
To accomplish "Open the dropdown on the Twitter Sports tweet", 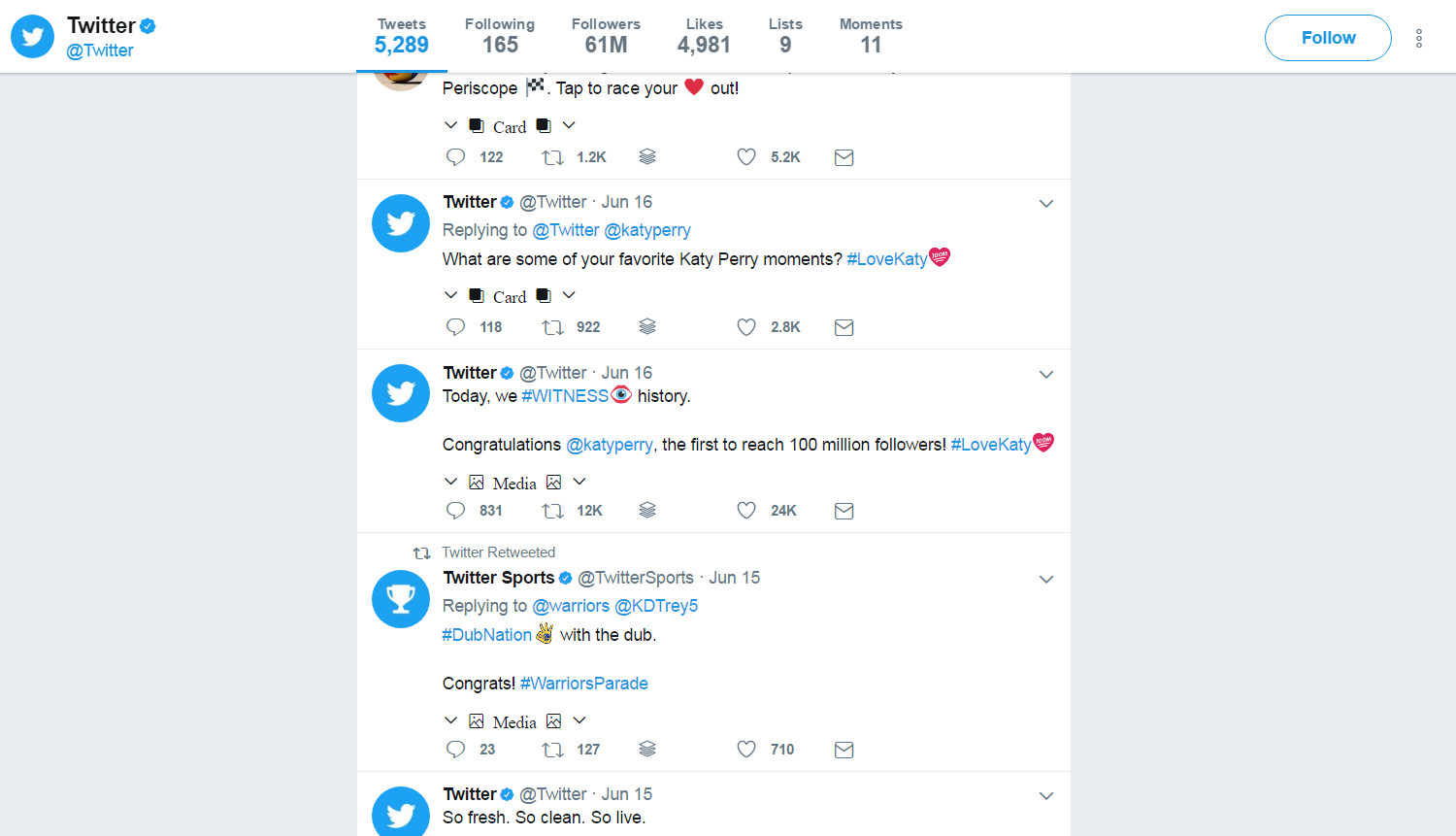I will (x=1046, y=579).
